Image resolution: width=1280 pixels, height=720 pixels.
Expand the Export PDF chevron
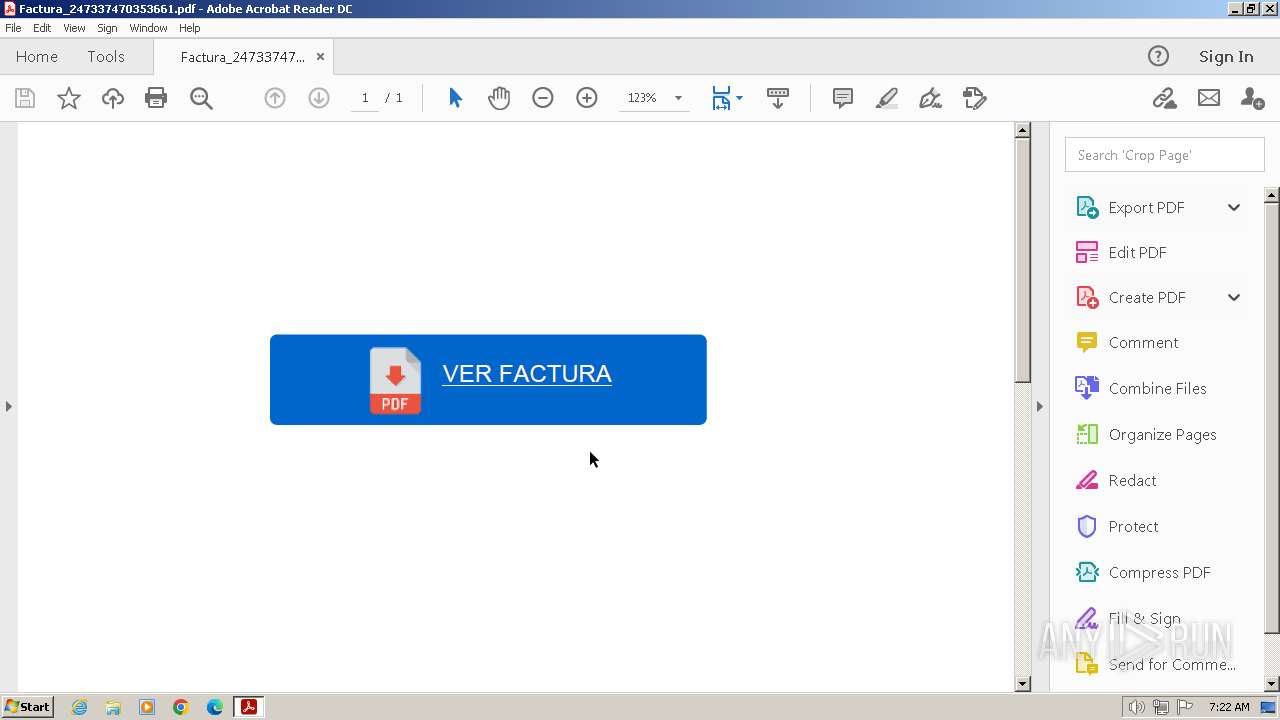[1234, 207]
